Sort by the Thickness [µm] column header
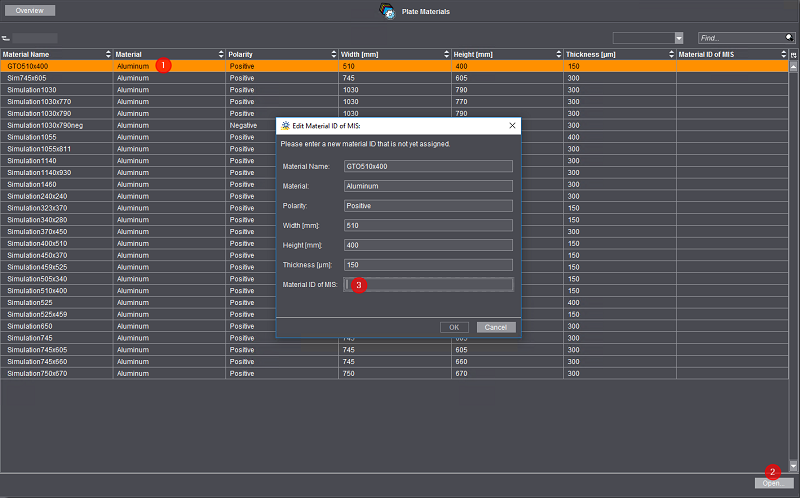Viewport: 800px width, 498px height. tap(618, 53)
